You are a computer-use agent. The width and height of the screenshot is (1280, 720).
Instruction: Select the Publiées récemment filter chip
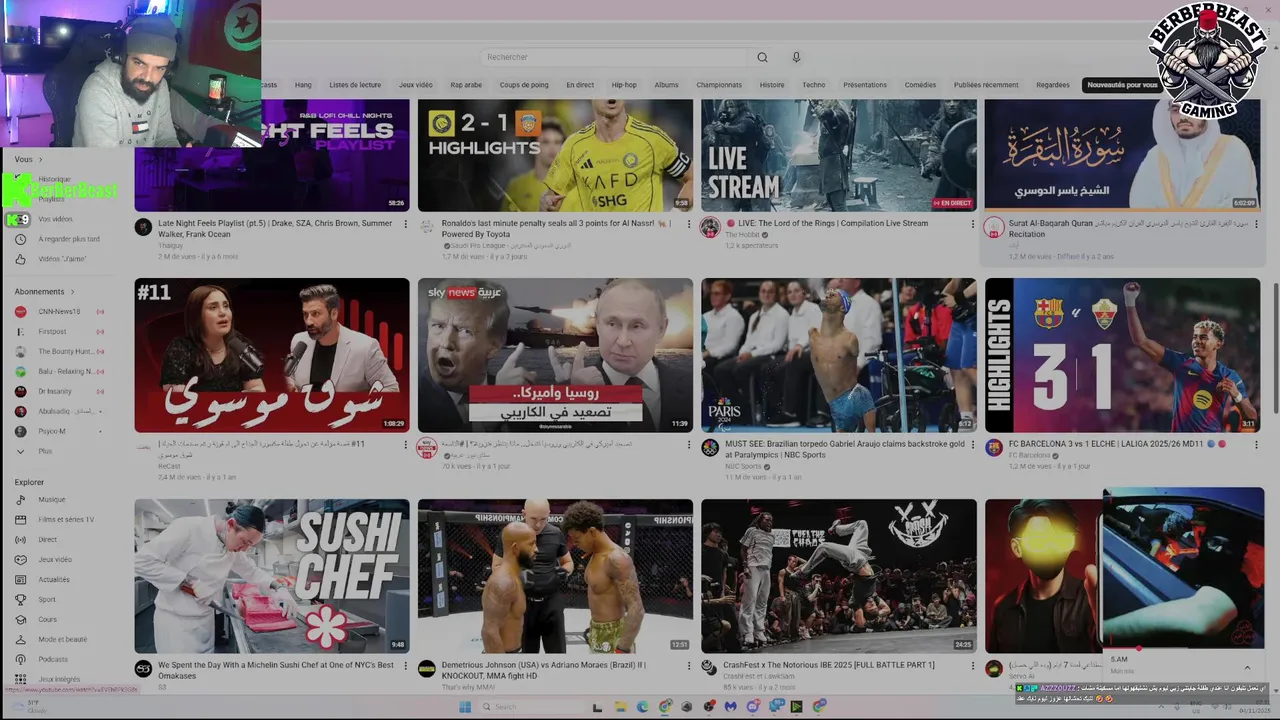986,85
